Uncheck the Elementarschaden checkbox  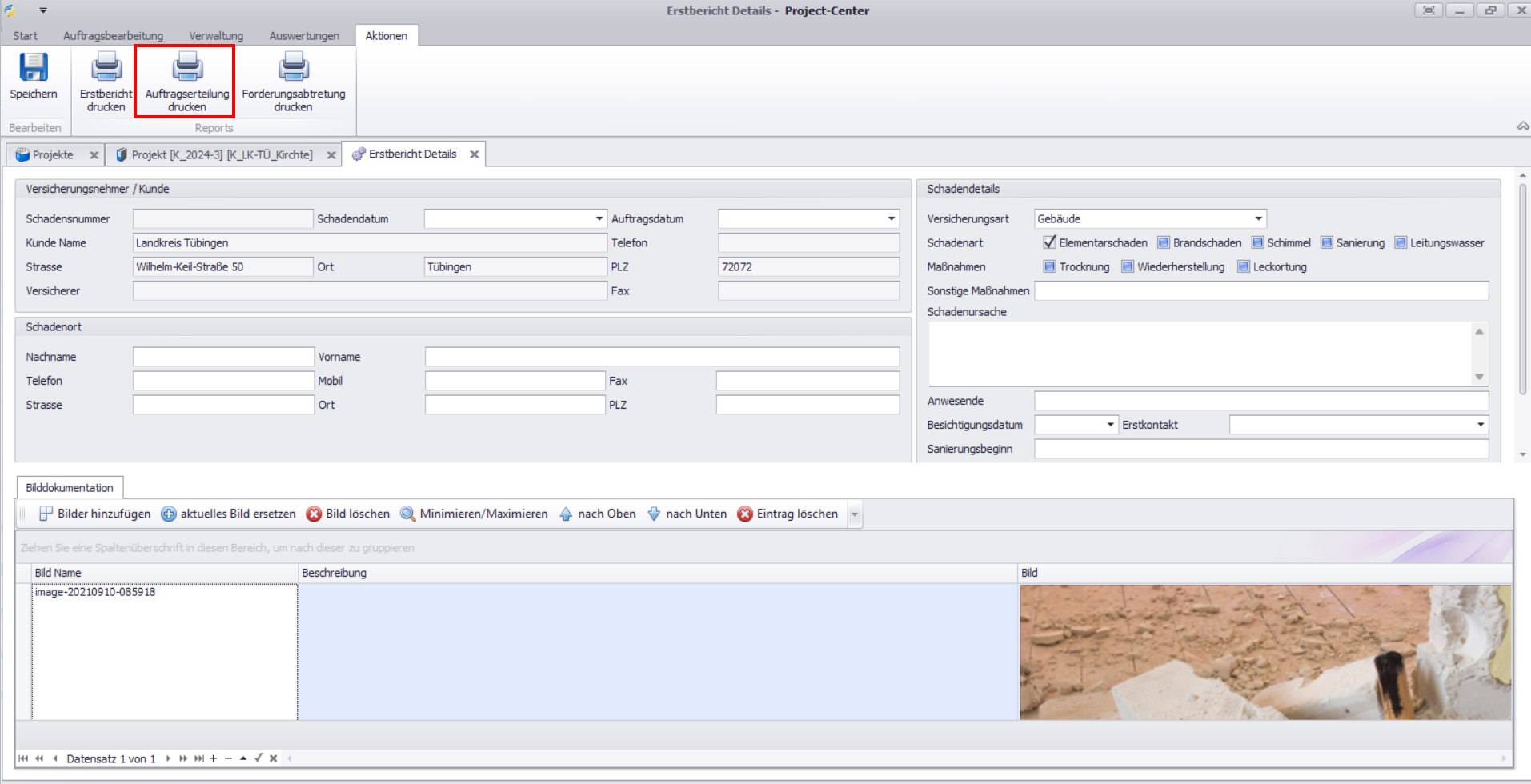click(x=1049, y=242)
